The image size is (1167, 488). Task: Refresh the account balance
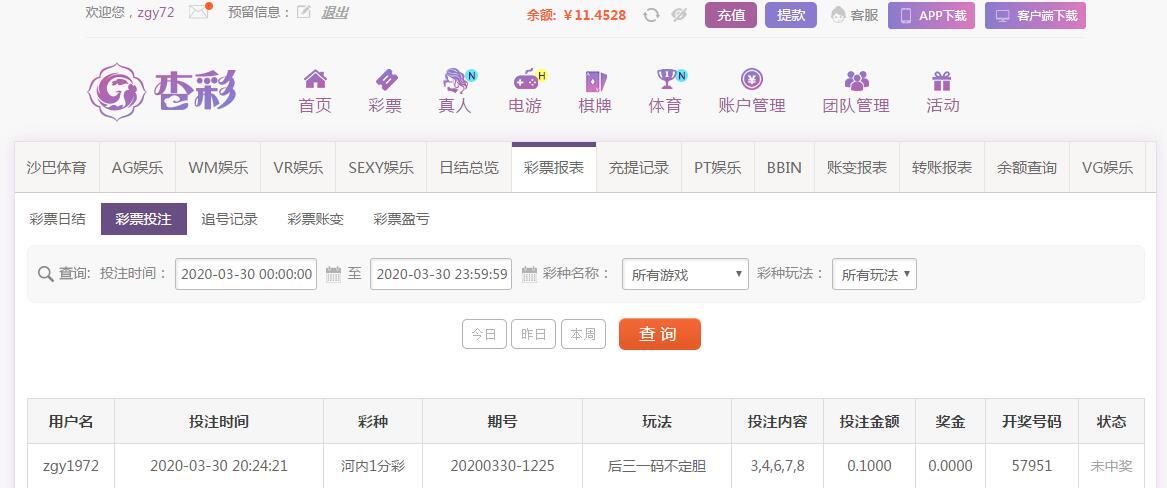pyautogui.click(x=651, y=15)
